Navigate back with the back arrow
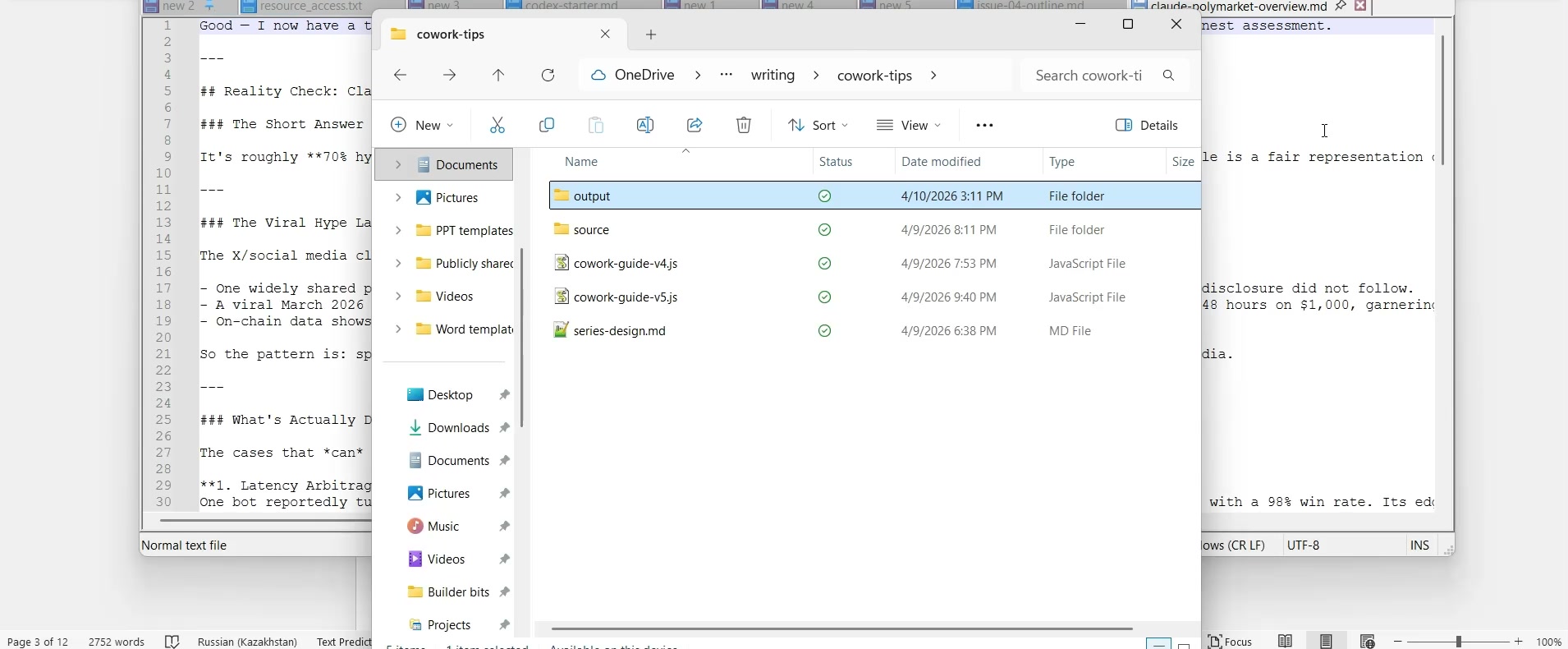Viewport: 1568px width, 649px height. pyautogui.click(x=401, y=76)
